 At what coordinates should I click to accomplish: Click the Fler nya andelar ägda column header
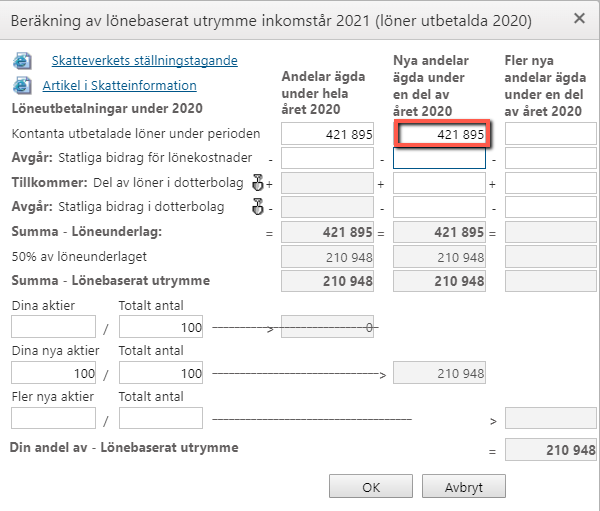[545, 86]
